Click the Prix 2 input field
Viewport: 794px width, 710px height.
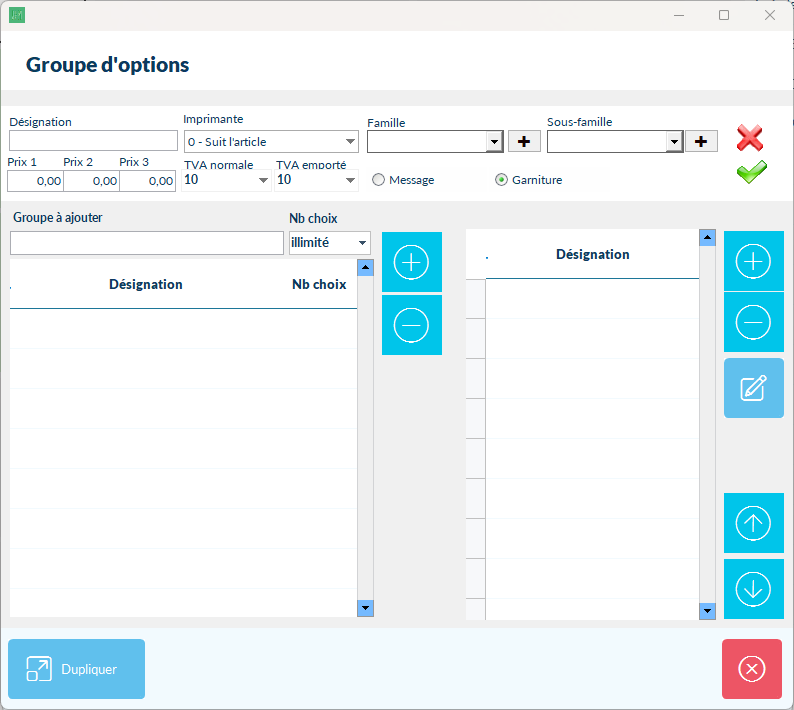(x=92, y=181)
